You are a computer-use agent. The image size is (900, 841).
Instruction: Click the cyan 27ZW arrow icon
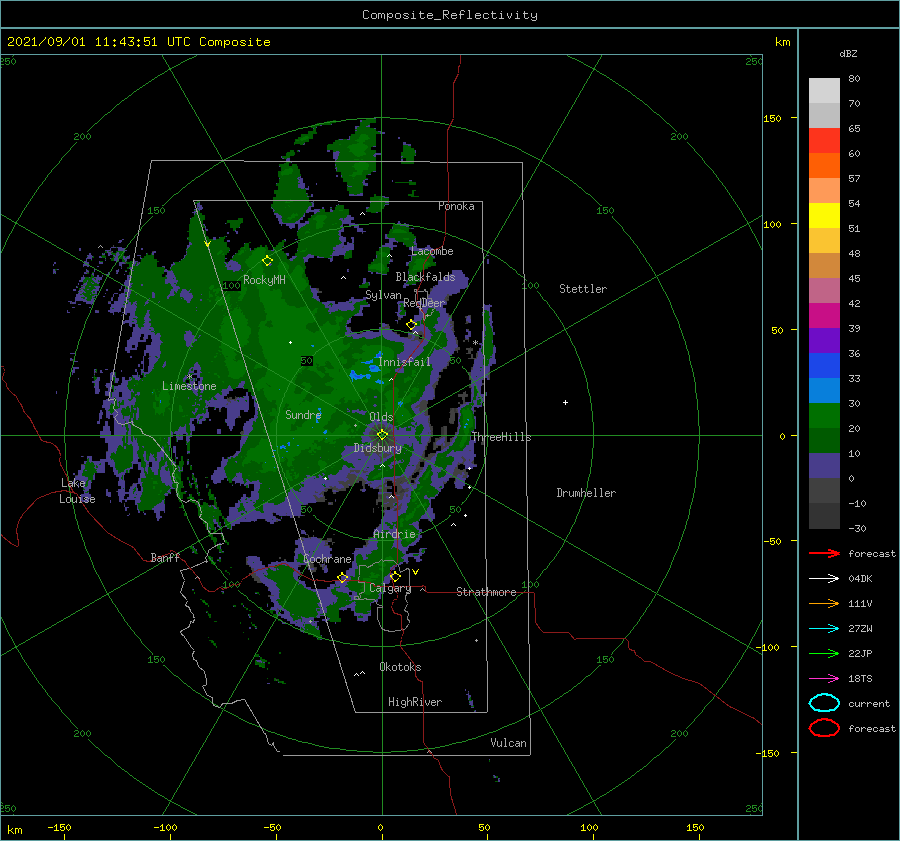[824, 629]
